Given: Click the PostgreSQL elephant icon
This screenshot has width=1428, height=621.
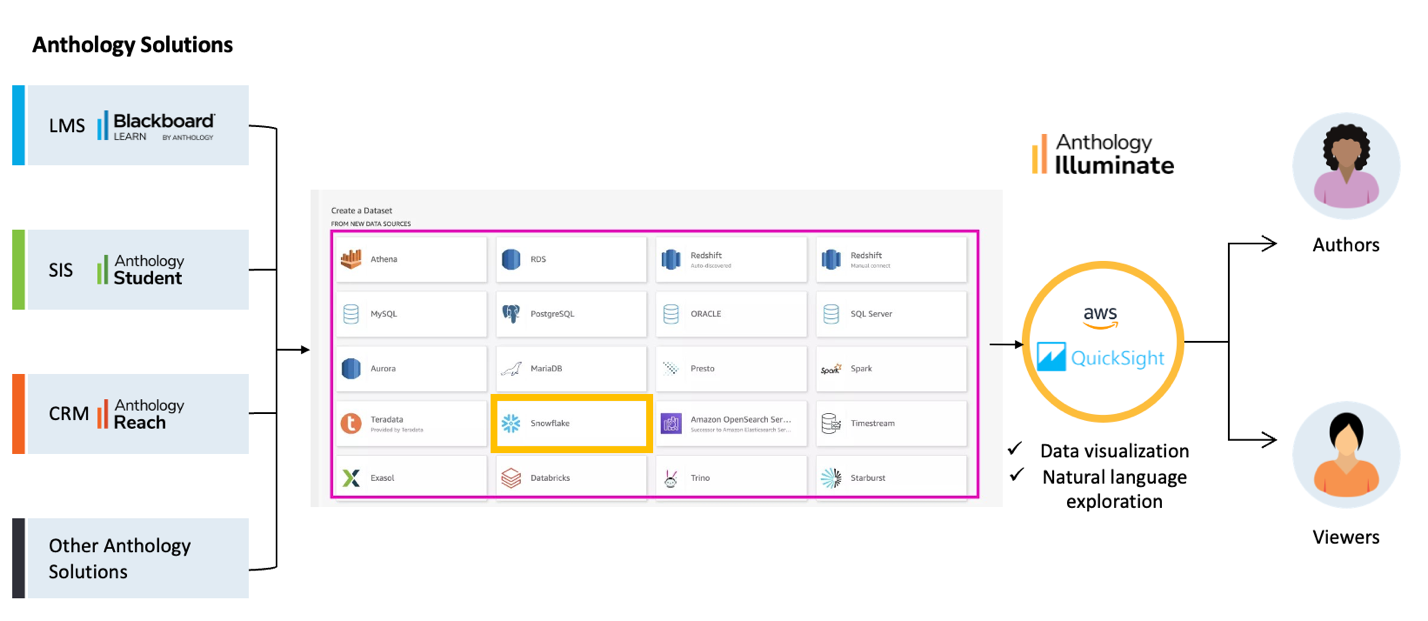Looking at the screenshot, I should point(511,314).
